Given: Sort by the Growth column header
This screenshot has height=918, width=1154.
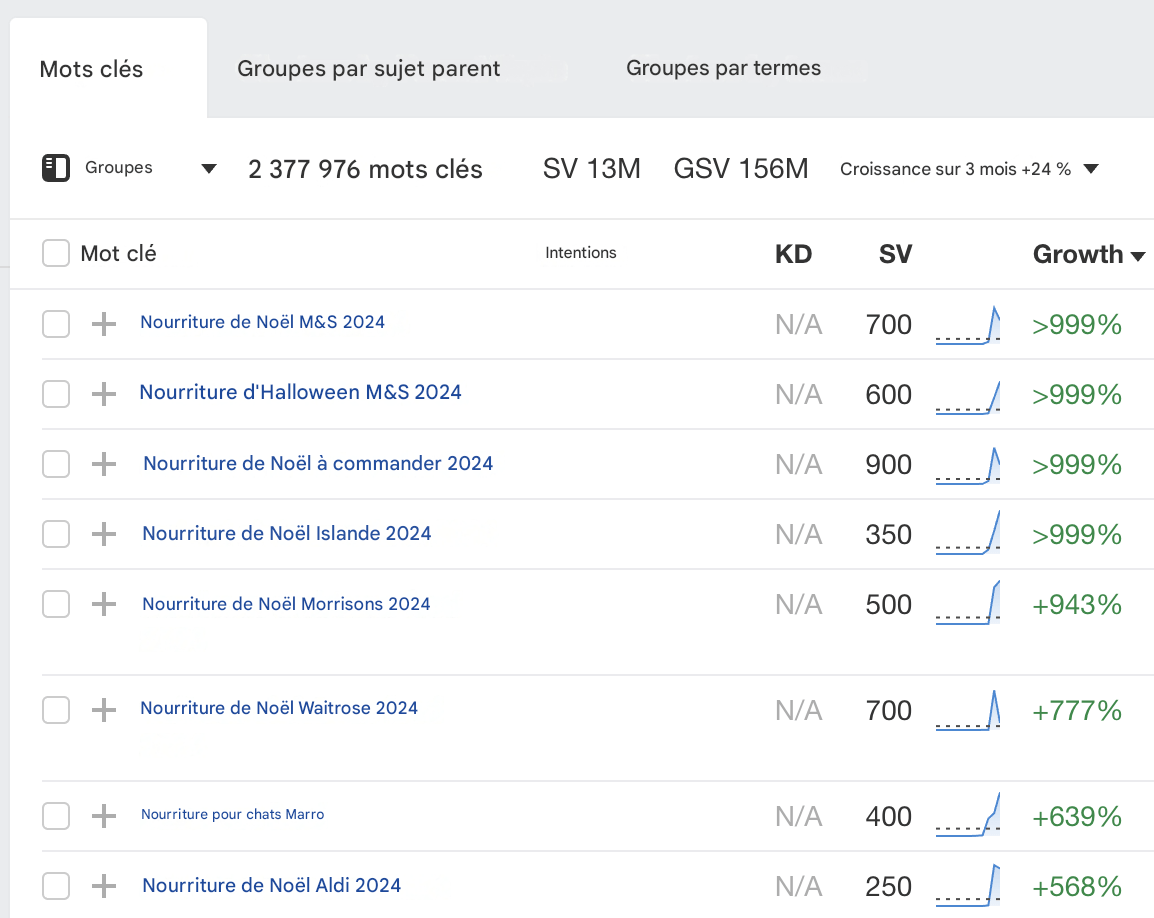Looking at the screenshot, I should click(x=1088, y=254).
